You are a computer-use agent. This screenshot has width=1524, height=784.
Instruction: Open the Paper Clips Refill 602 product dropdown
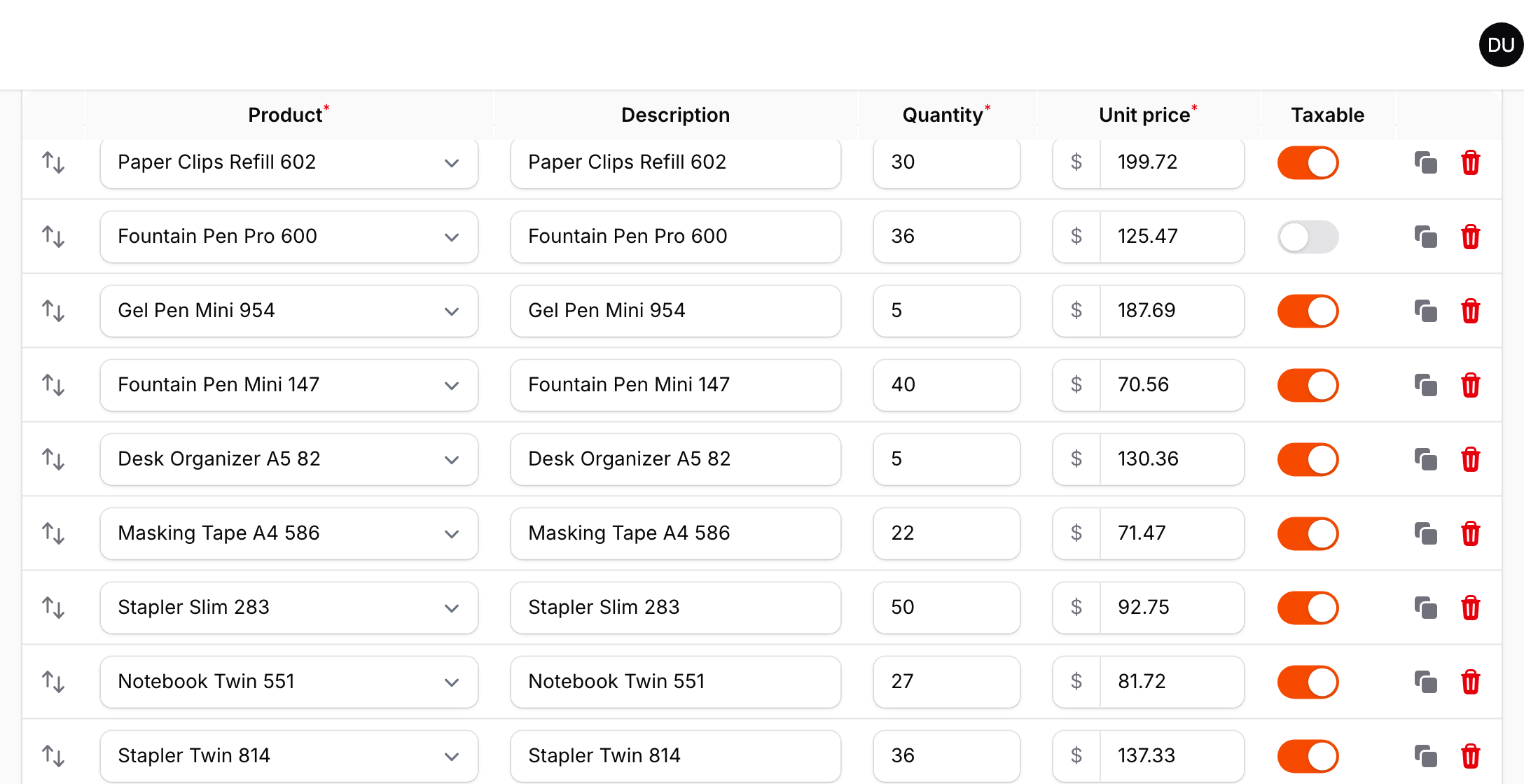[289, 162]
